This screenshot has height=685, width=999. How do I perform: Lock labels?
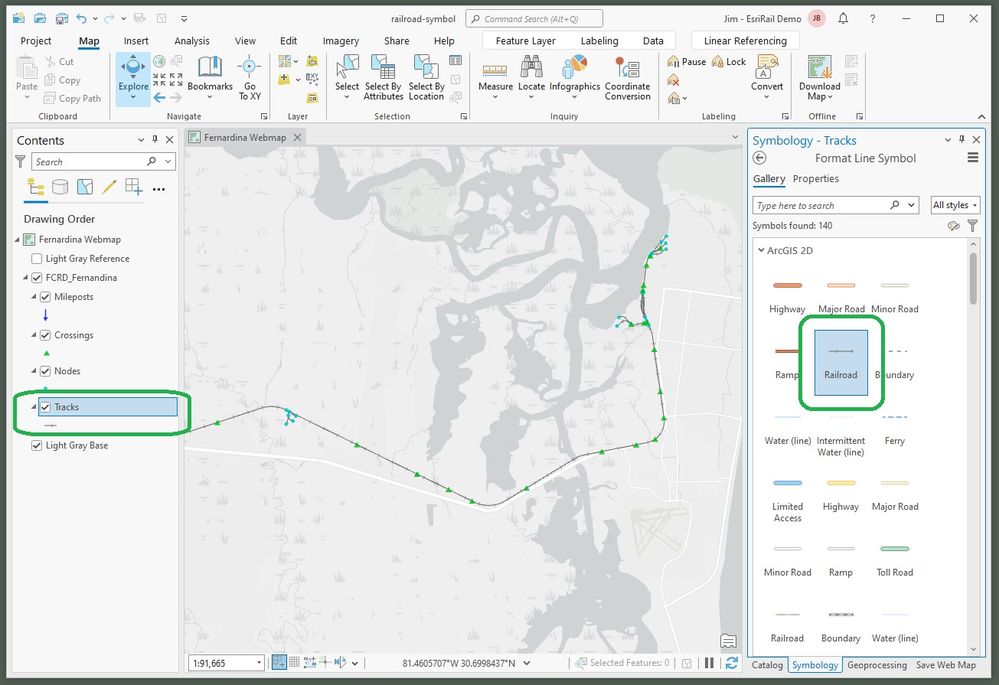pos(728,62)
